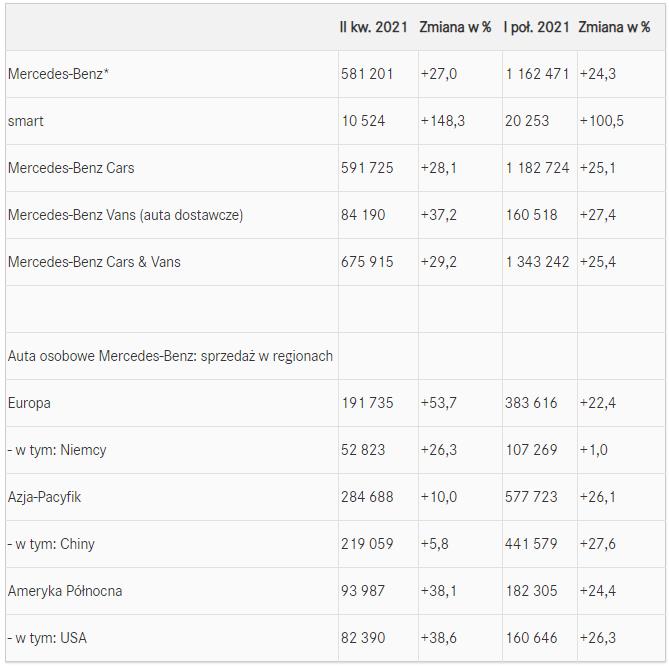Click the "sprzedaż w regionach" section heading
Screen dimensions: 669x668
pyautogui.click(x=170, y=356)
